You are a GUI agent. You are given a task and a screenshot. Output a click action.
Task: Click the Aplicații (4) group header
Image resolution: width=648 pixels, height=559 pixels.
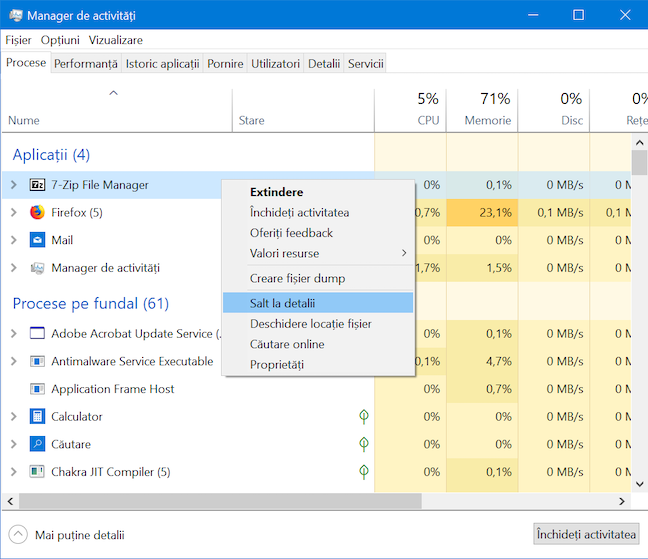(x=51, y=155)
